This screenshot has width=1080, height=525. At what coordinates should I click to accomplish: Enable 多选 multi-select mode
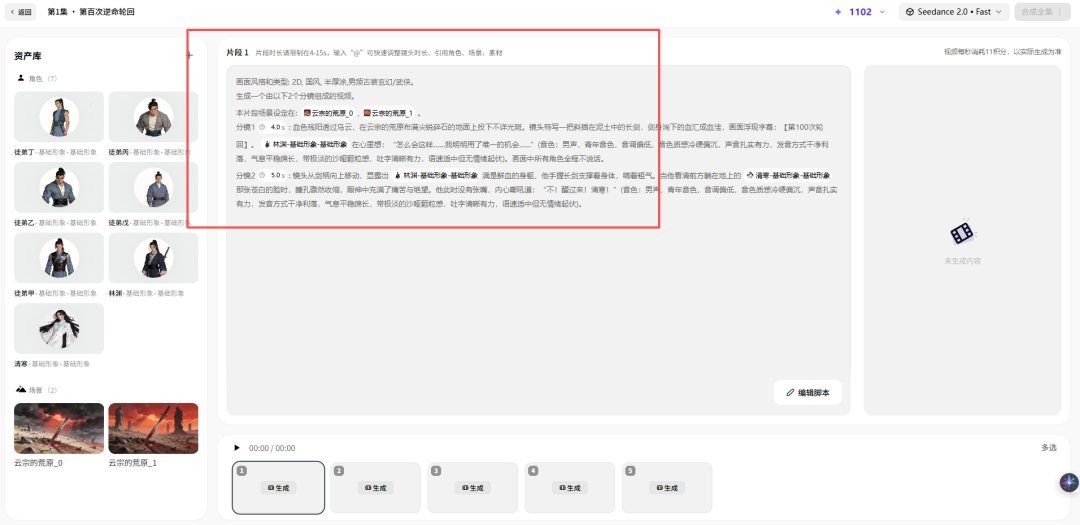tap(1048, 448)
